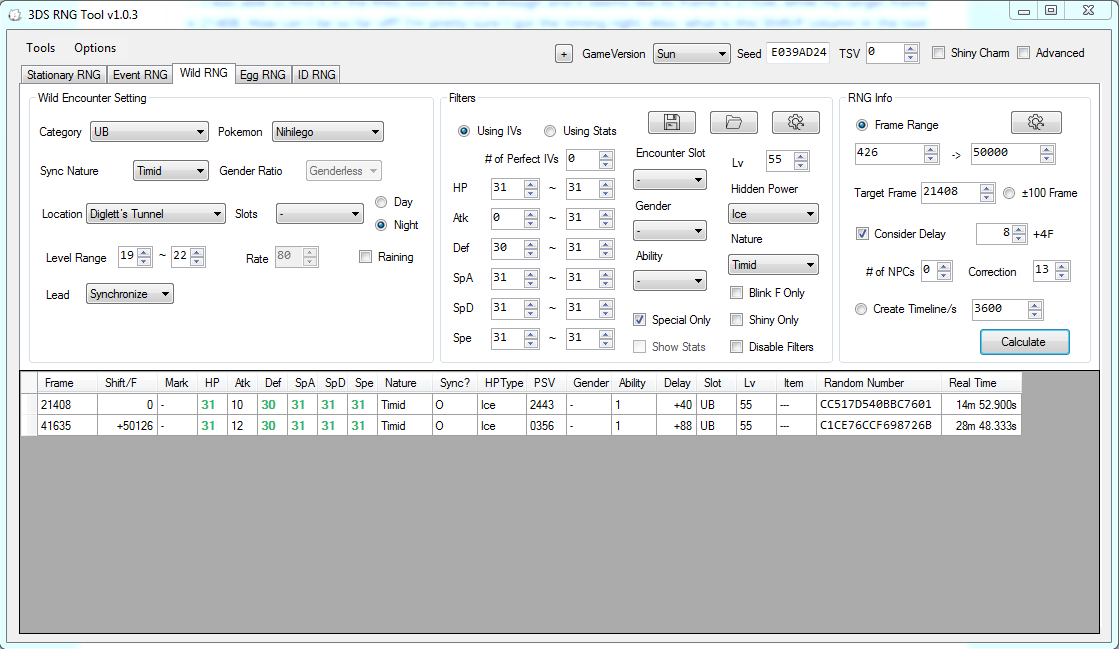Toggle the Consider Delay checkbox

pyautogui.click(x=862, y=233)
